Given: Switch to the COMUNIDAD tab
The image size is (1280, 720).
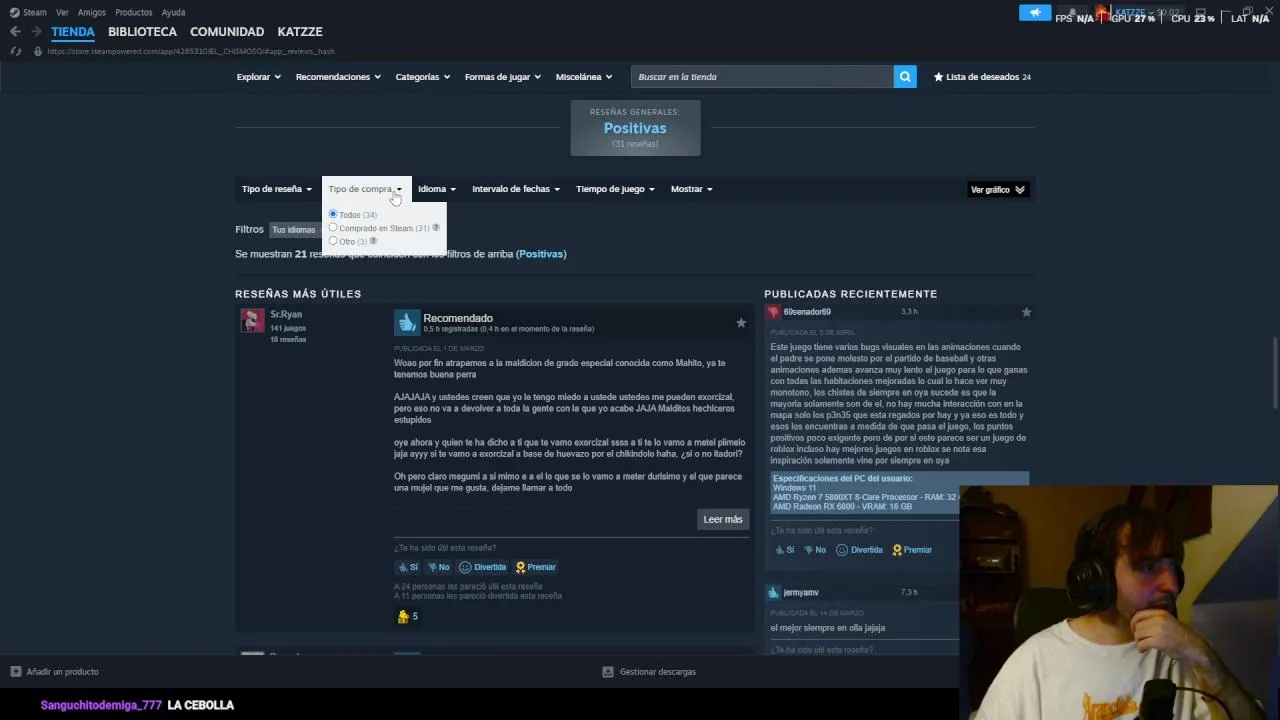Looking at the screenshot, I should point(227,32).
